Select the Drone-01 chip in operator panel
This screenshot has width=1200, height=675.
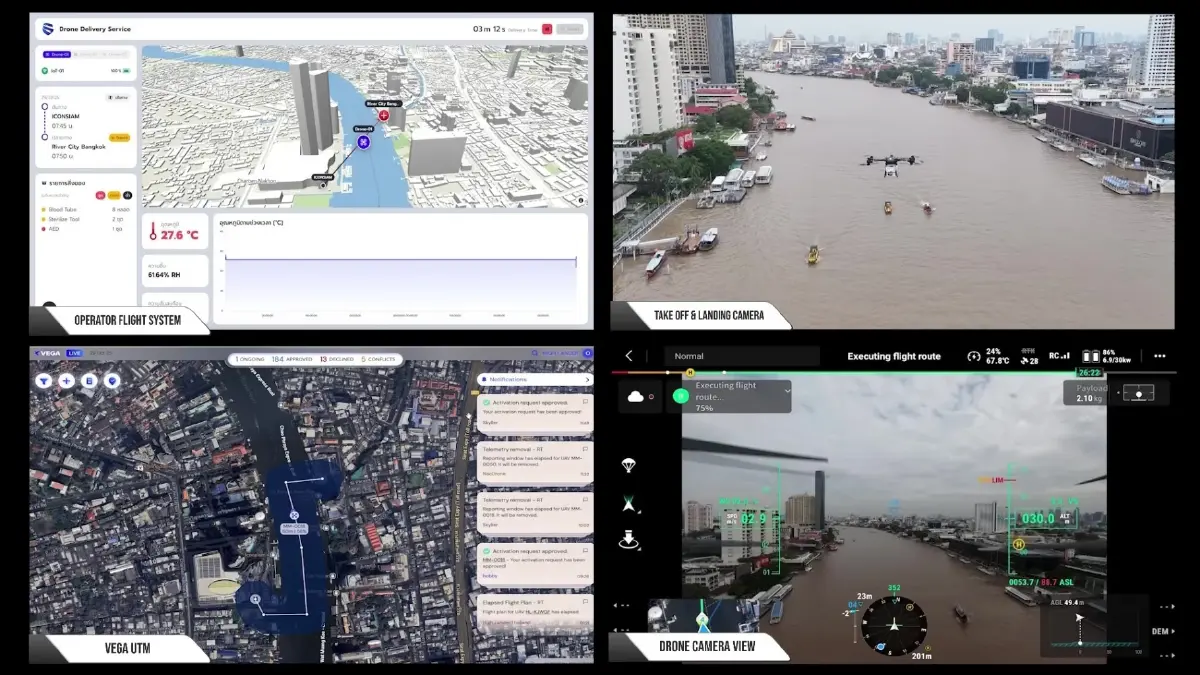point(58,54)
